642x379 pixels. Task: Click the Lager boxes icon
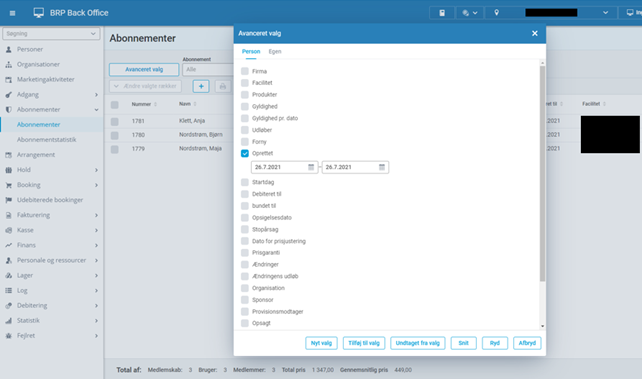click(9, 275)
